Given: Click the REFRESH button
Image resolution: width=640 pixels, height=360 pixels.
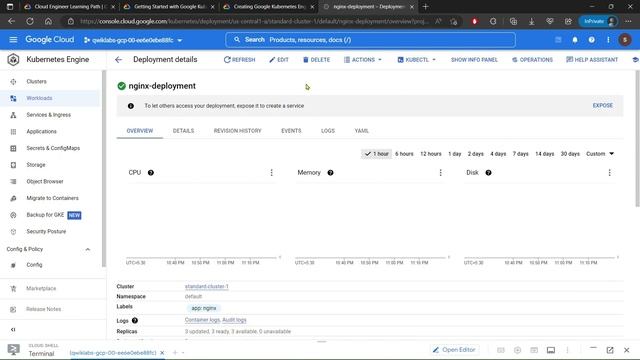Looking at the screenshot, I should coord(239,60).
